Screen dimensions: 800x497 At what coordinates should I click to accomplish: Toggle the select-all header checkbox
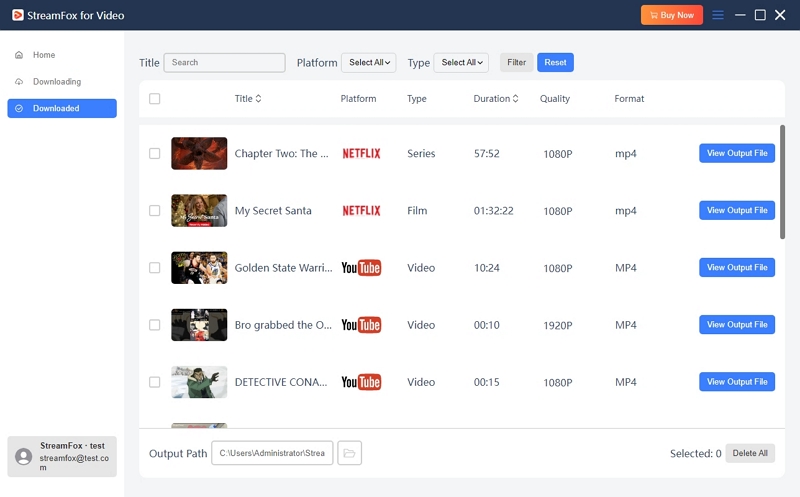point(155,98)
